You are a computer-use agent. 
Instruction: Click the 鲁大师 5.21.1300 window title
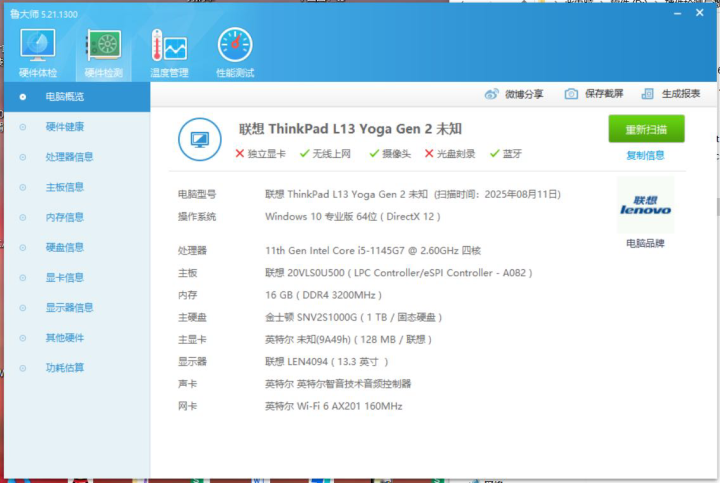[x=44, y=14]
